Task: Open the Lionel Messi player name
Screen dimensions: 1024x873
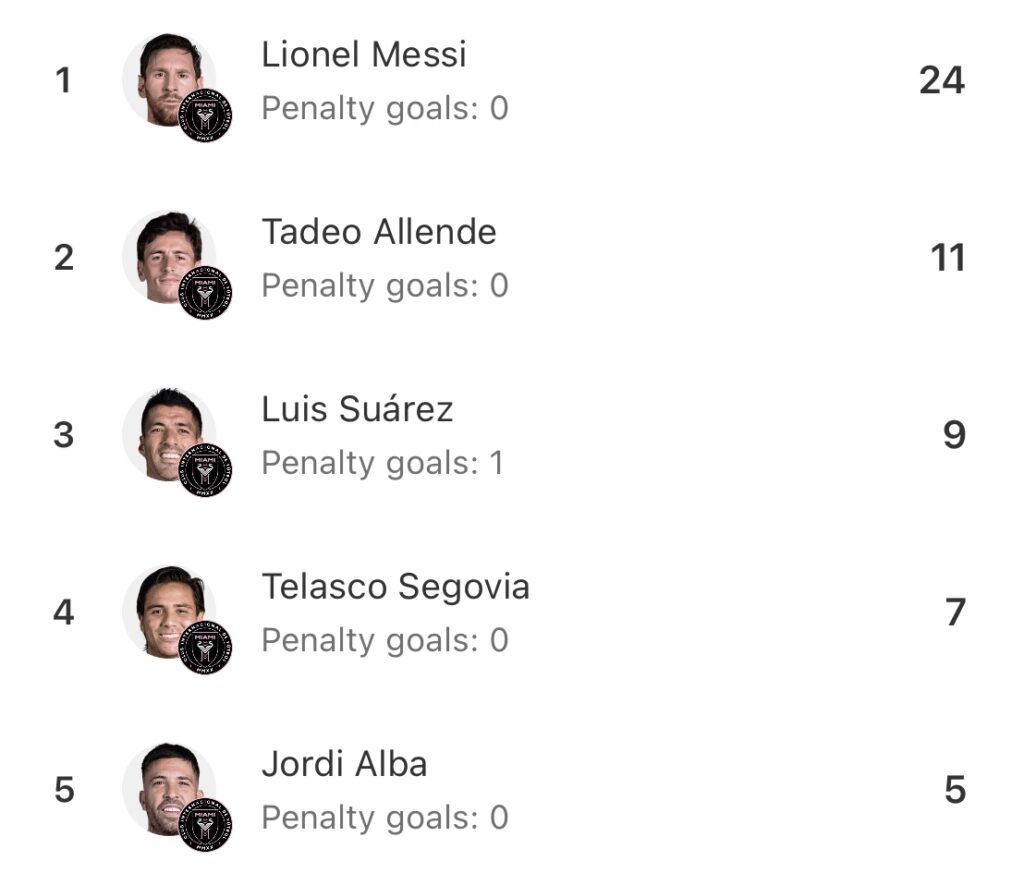Action: [364, 54]
